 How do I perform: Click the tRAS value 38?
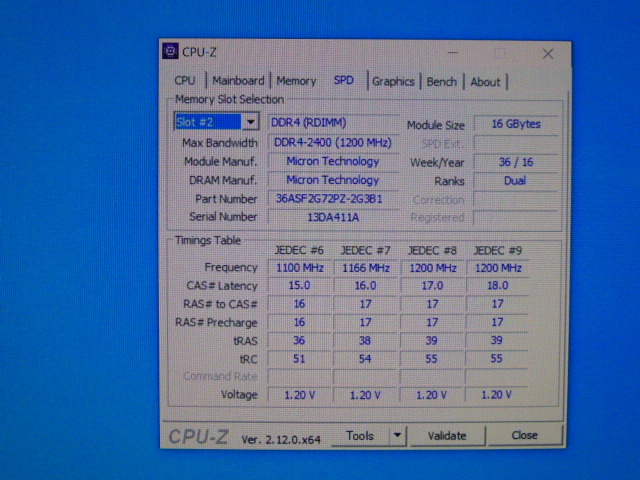366,340
